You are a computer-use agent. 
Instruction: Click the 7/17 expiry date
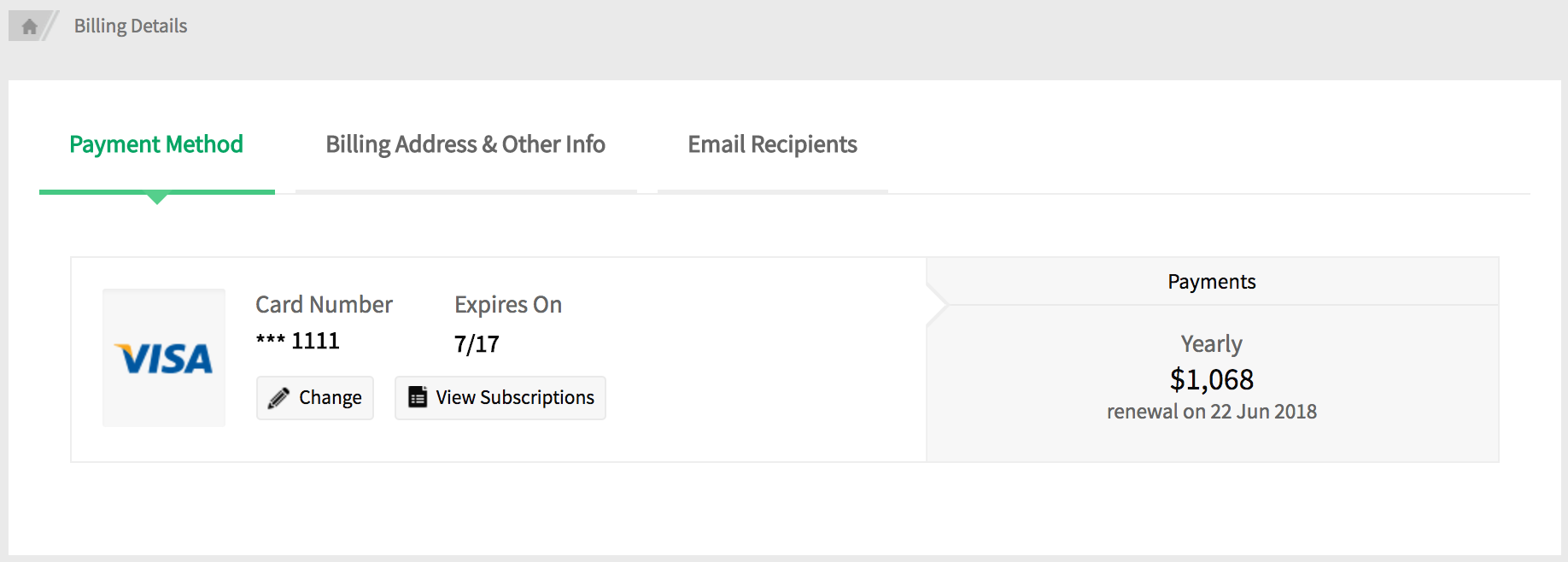click(x=477, y=344)
